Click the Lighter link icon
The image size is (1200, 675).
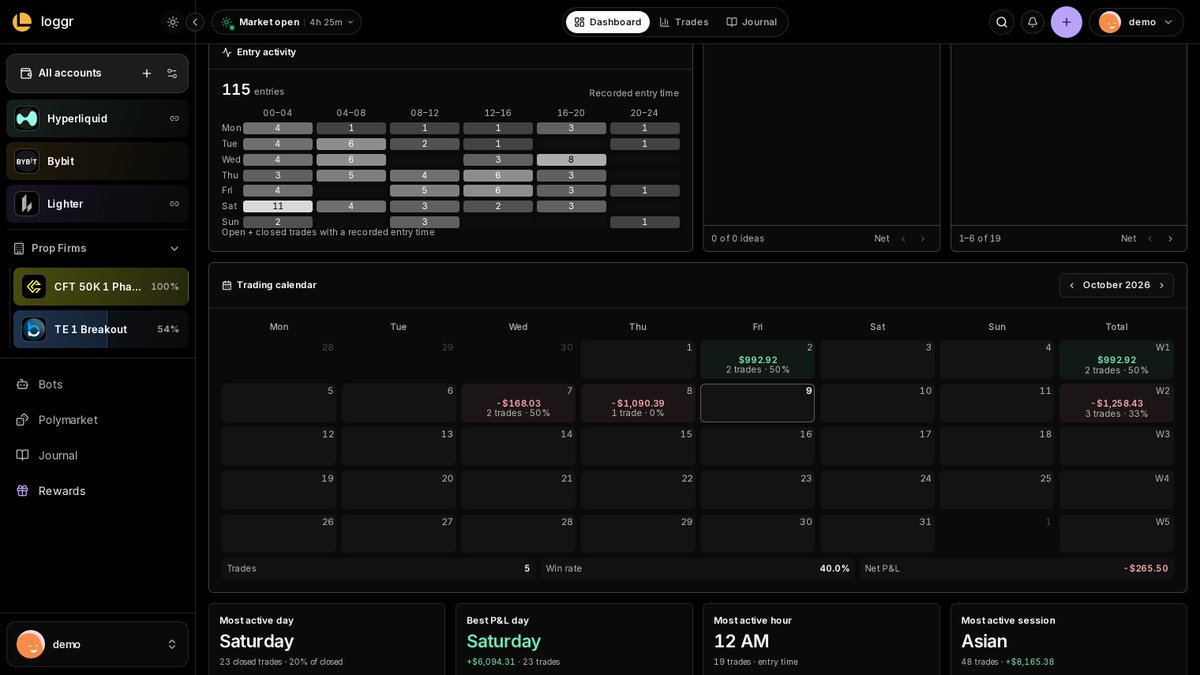pyautogui.click(x=174, y=204)
